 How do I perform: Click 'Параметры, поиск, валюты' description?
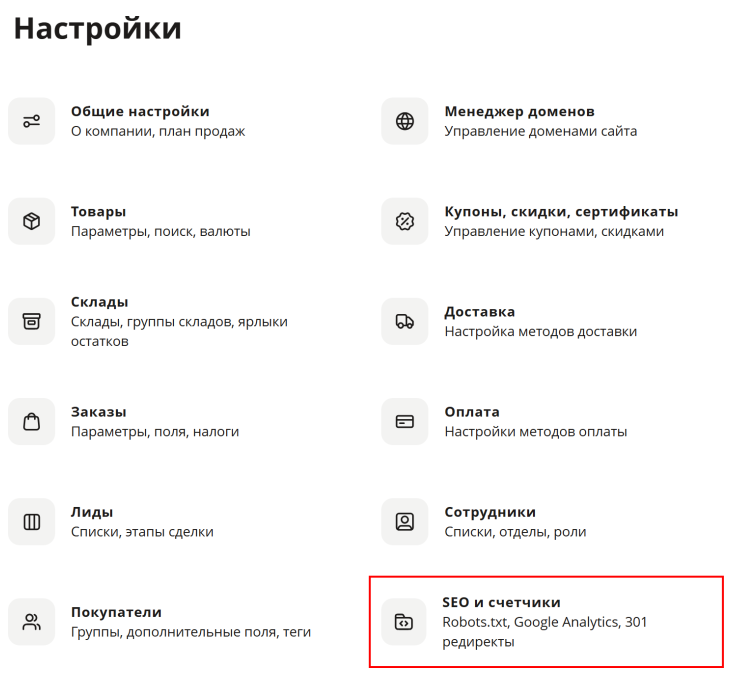click(161, 231)
